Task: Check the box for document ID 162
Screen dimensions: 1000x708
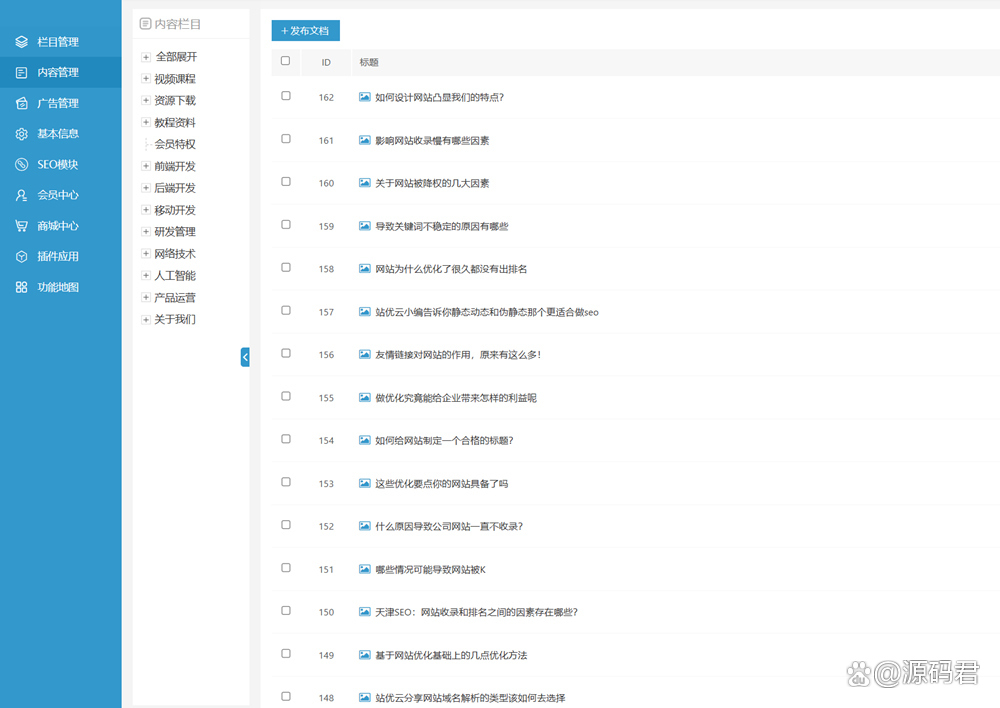Action: pos(286,96)
